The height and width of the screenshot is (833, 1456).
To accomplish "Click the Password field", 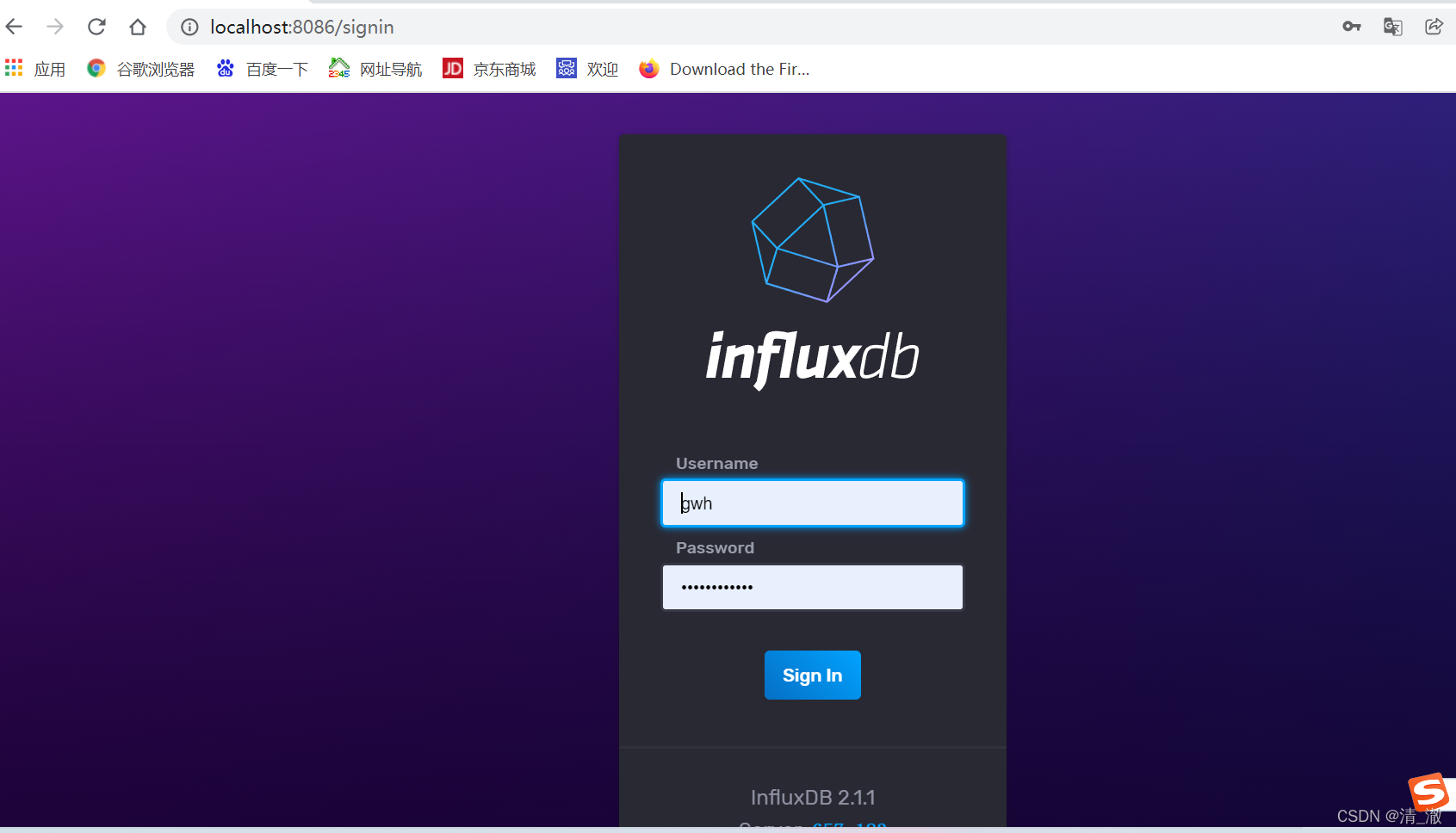I will (x=813, y=587).
